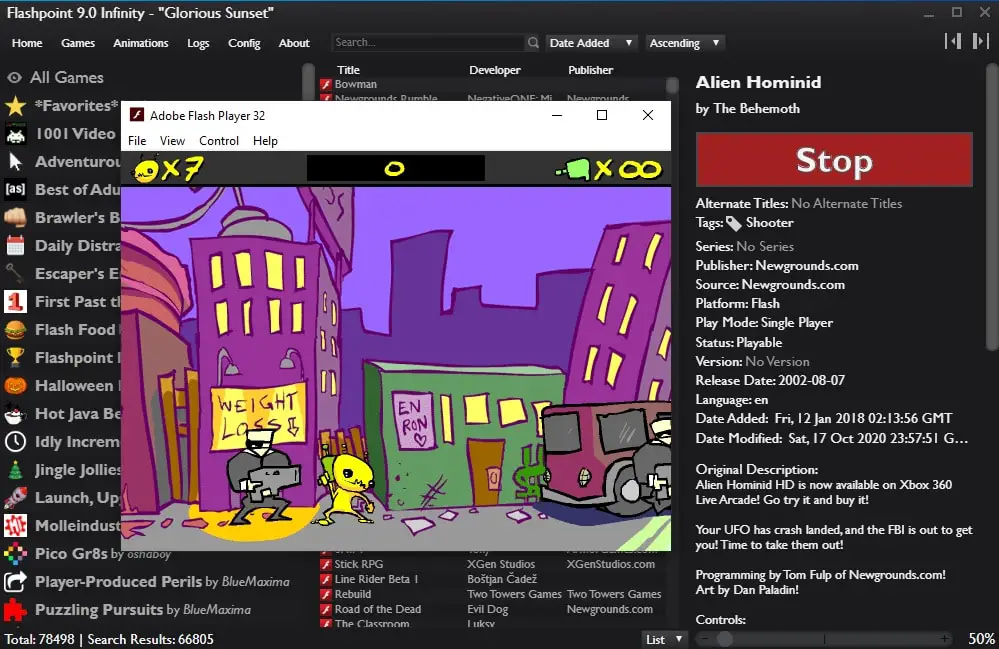Click the red Stop button
Screen dimensions: 999x649
(x=834, y=159)
